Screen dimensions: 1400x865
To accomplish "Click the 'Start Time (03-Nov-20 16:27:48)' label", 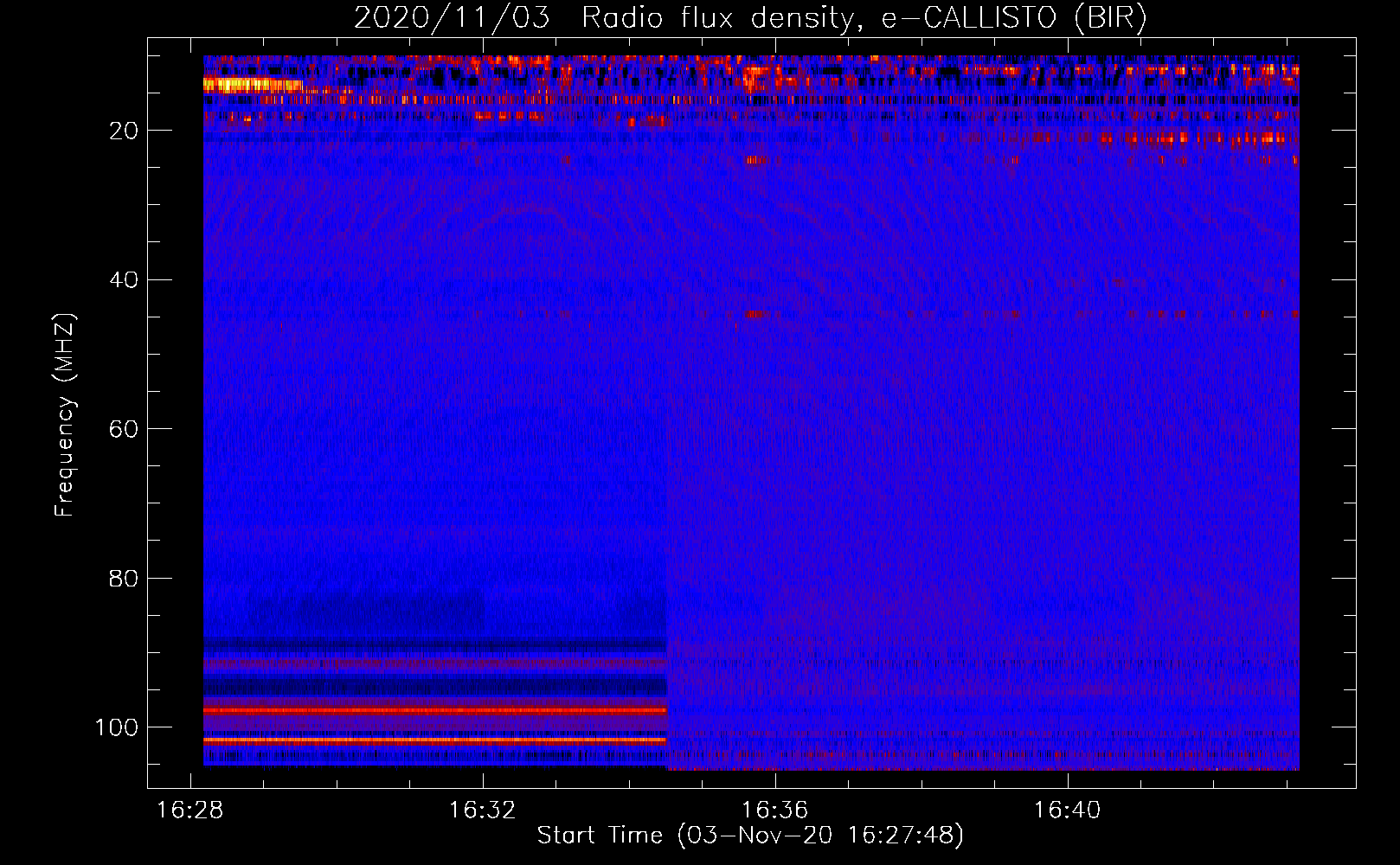I will [x=750, y=835].
